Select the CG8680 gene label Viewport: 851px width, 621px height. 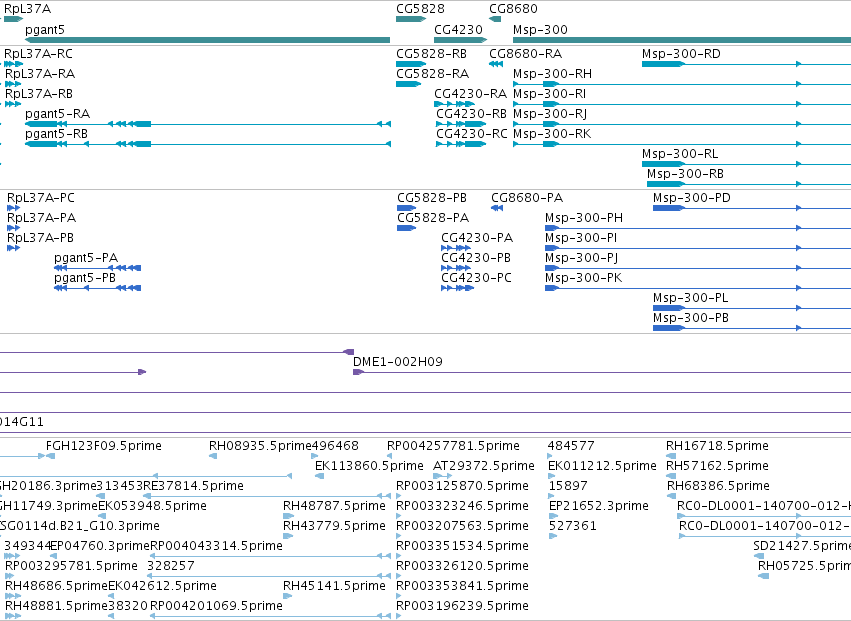[x=513, y=9]
